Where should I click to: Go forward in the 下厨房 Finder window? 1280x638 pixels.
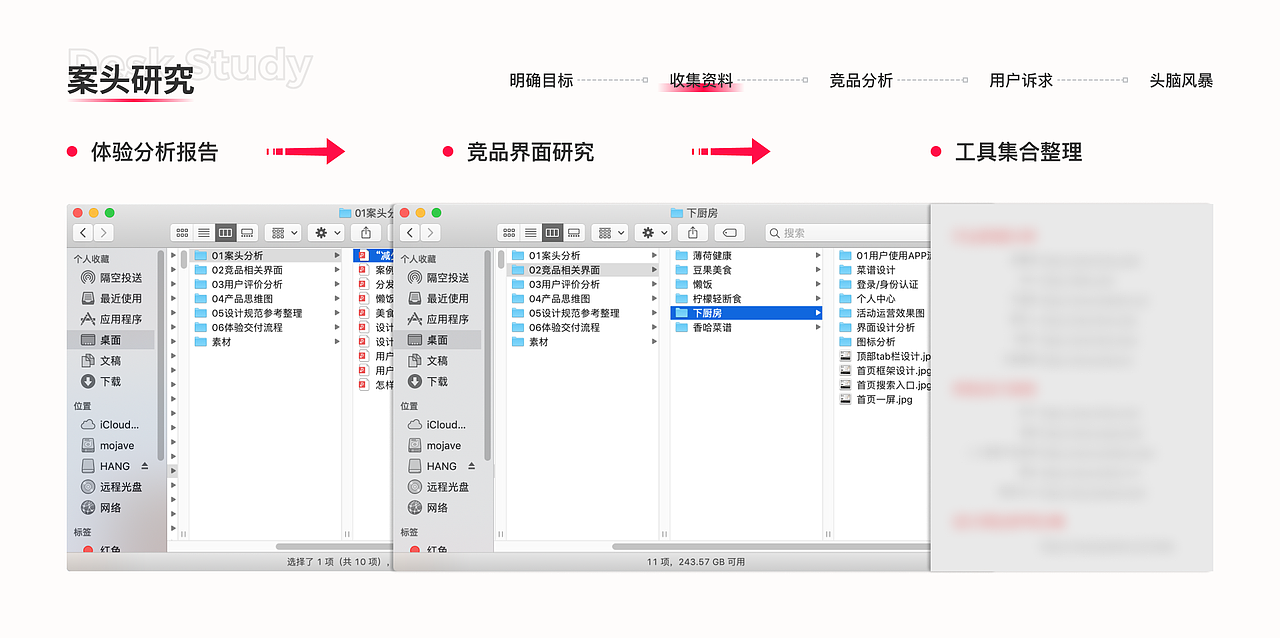click(430, 232)
